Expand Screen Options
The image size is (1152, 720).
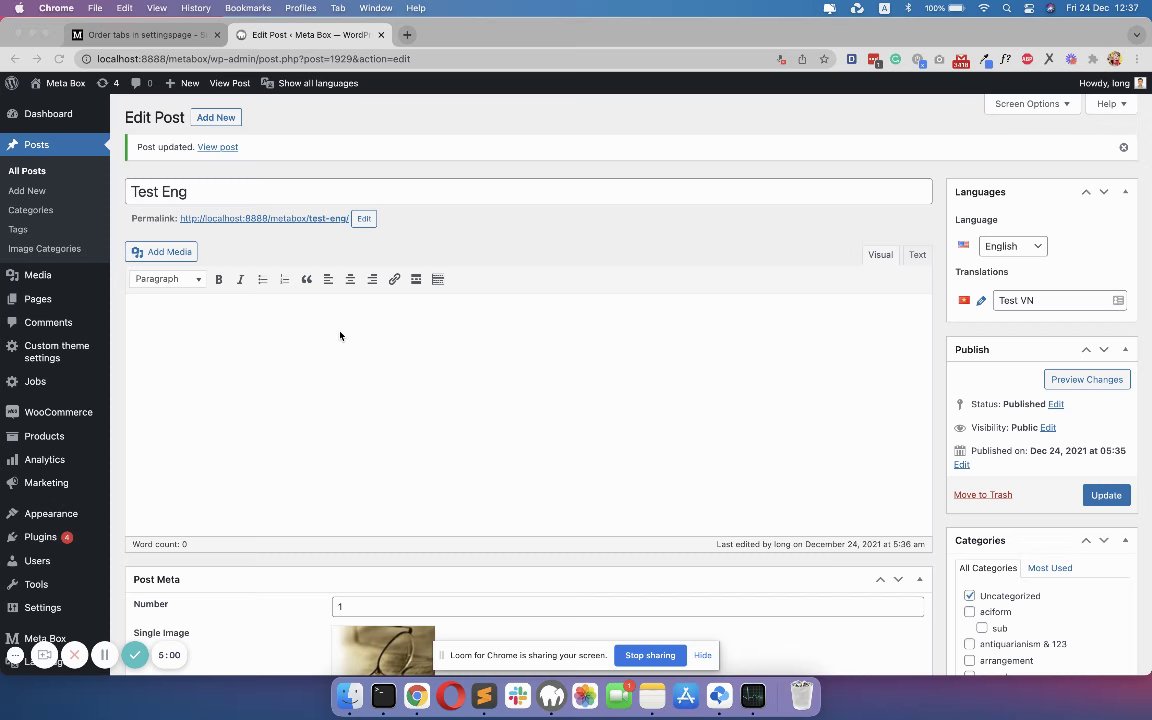tap(1032, 104)
